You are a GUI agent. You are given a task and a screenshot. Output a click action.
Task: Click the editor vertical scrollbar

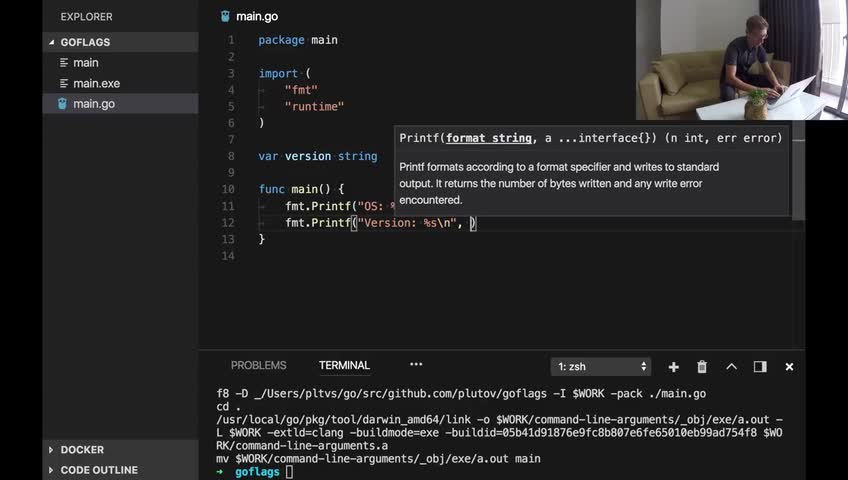(798, 170)
